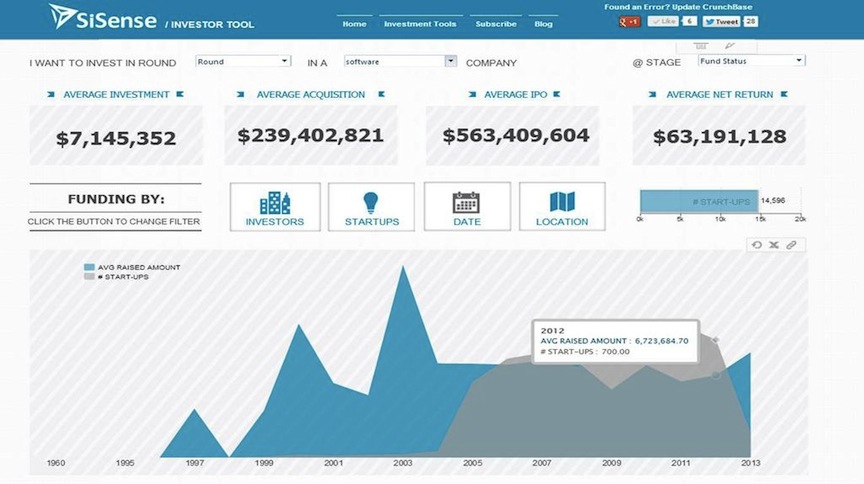Click the LOCATION label under the map icon

(x=562, y=222)
